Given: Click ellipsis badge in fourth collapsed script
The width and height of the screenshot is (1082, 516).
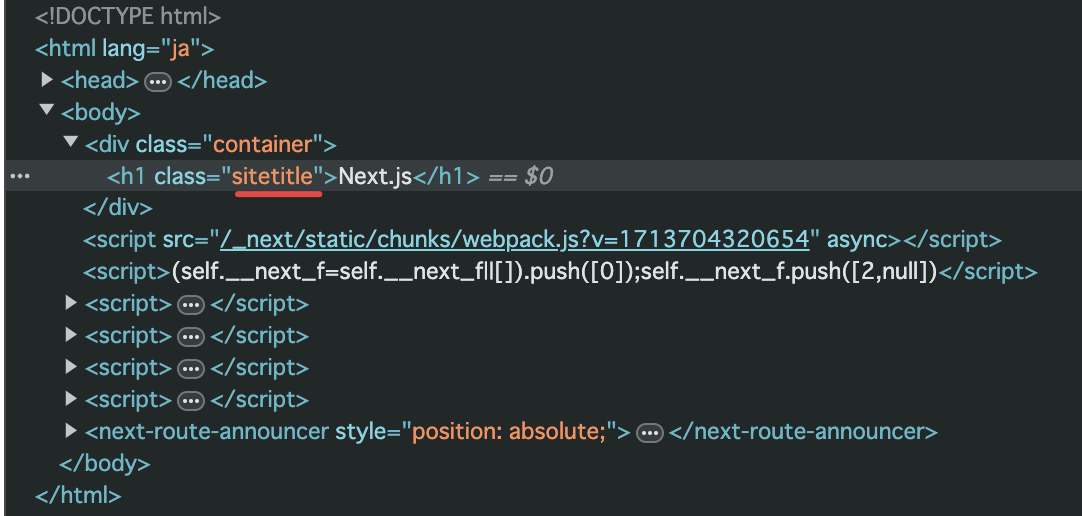Looking at the screenshot, I should coord(191,401).
